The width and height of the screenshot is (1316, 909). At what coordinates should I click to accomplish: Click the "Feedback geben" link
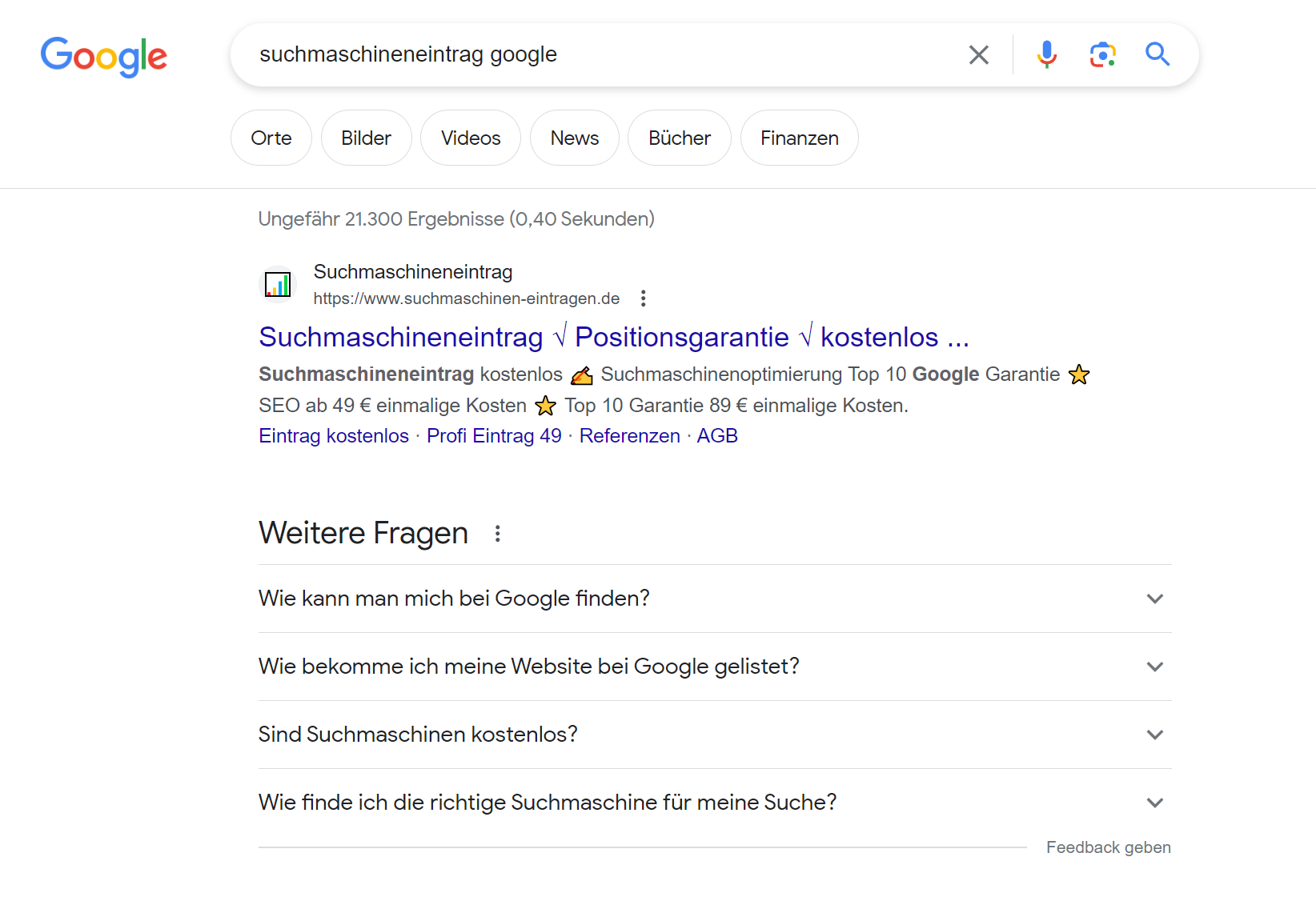coord(1108,847)
